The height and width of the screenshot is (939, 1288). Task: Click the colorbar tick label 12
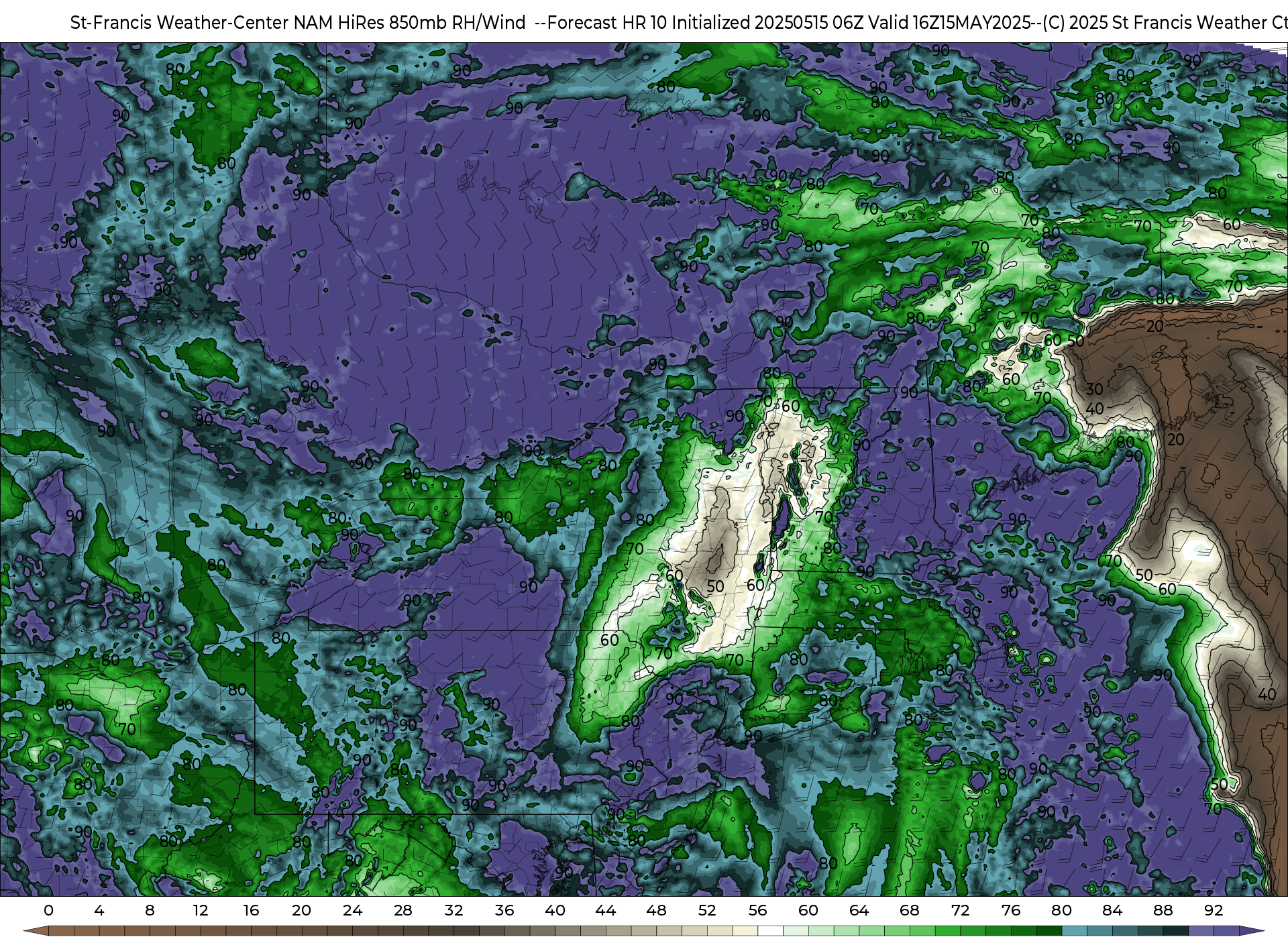[x=201, y=910]
